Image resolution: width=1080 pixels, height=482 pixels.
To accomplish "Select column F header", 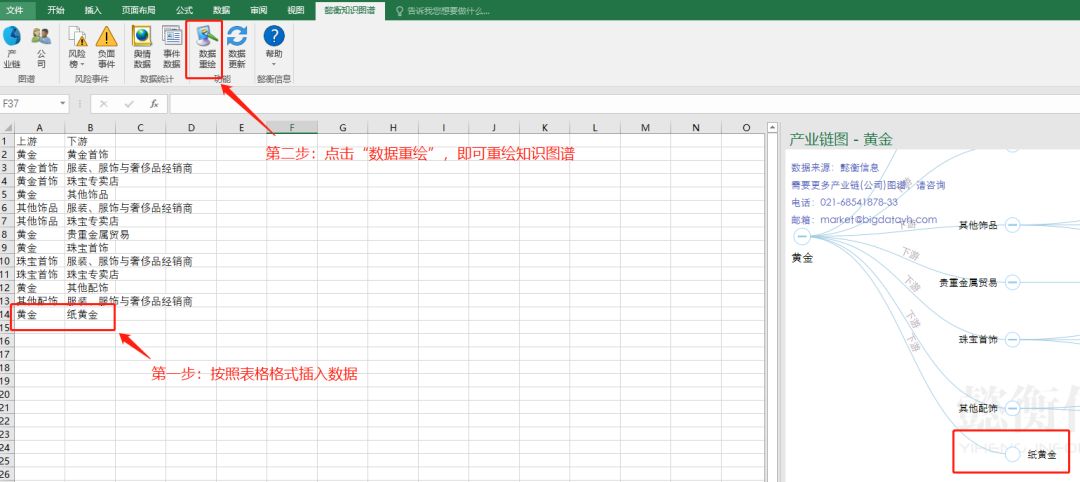I will point(292,127).
